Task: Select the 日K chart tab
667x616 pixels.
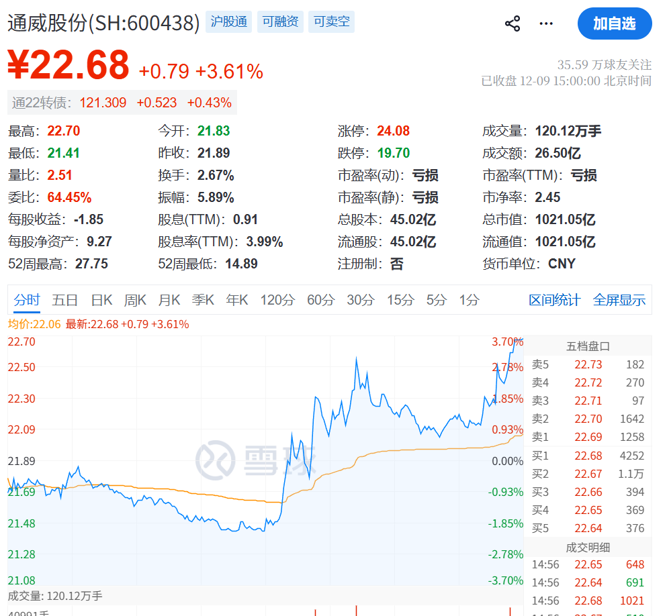Action: pos(102,299)
